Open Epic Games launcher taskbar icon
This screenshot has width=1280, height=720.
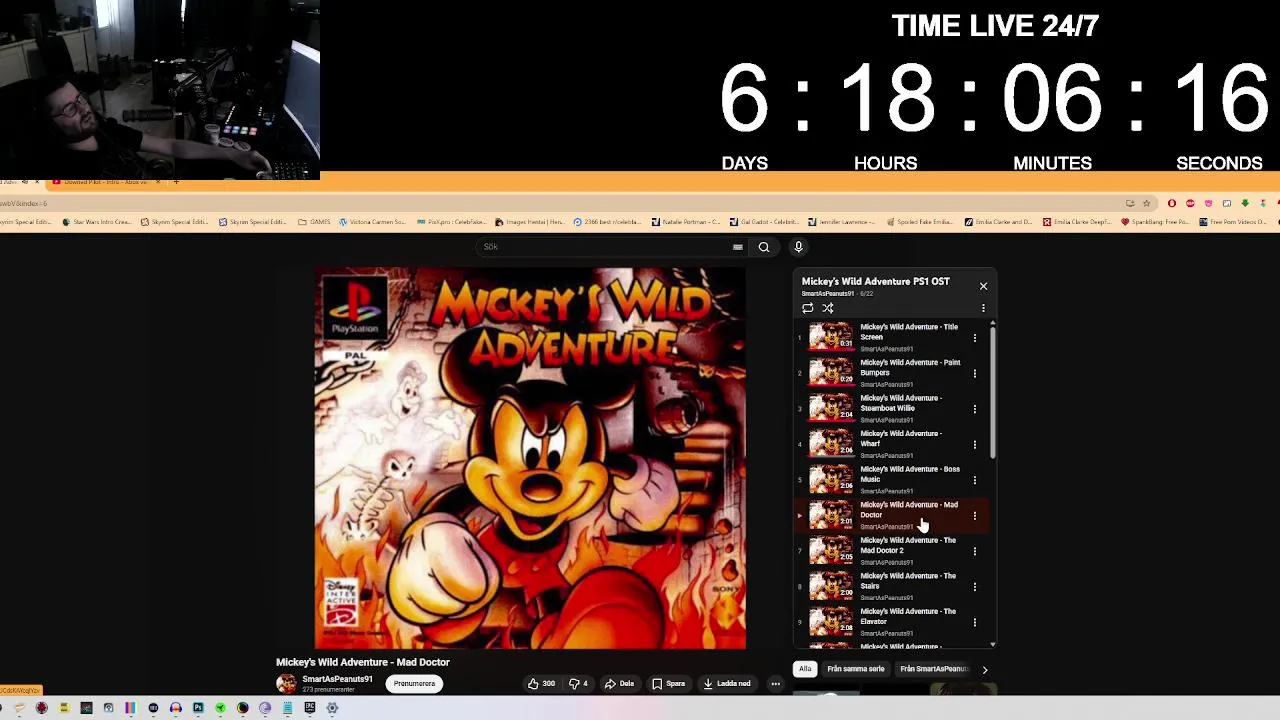click(x=310, y=708)
